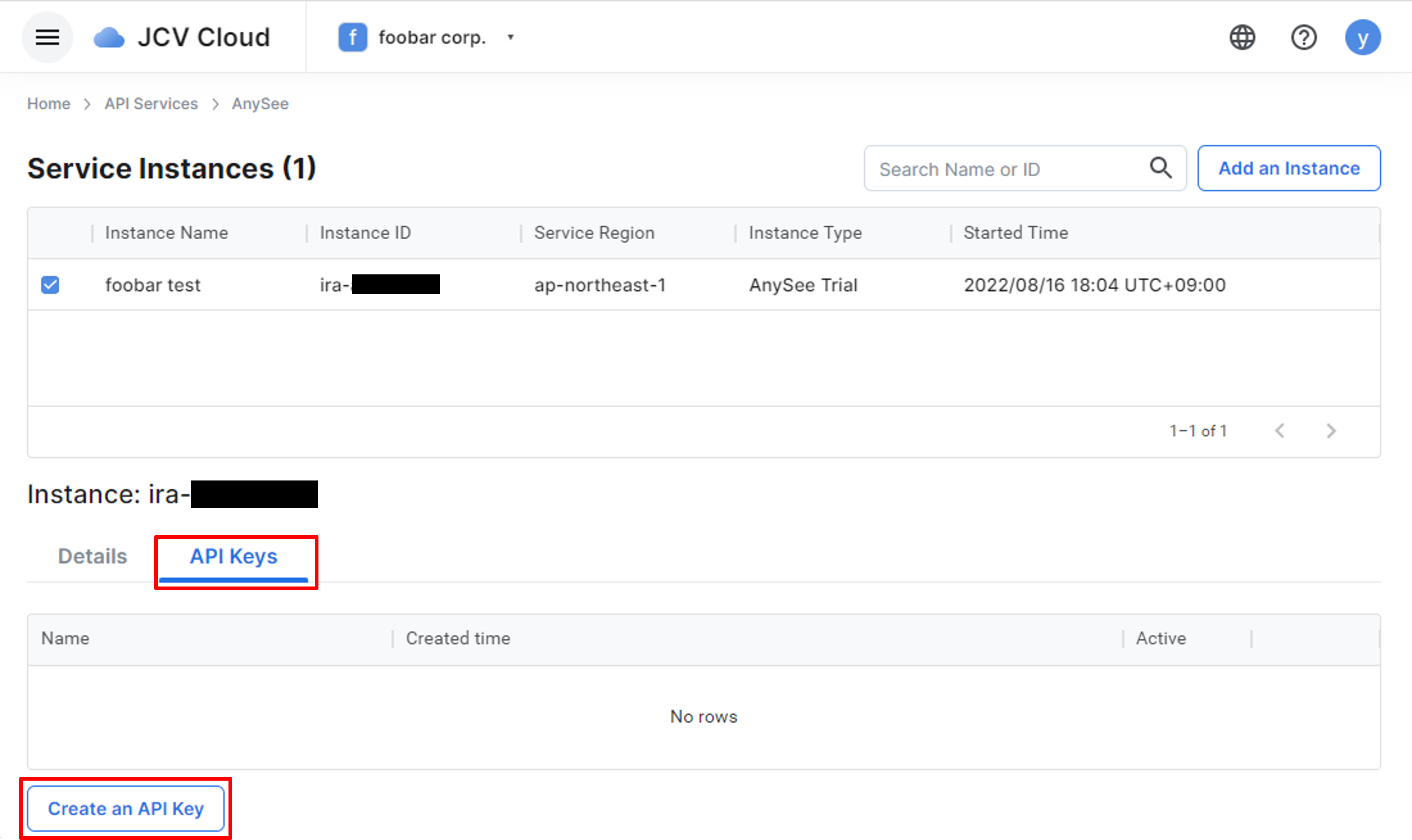The width and height of the screenshot is (1412, 840).
Task: Sort by Started Time column header
Action: tap(1015, 233)
